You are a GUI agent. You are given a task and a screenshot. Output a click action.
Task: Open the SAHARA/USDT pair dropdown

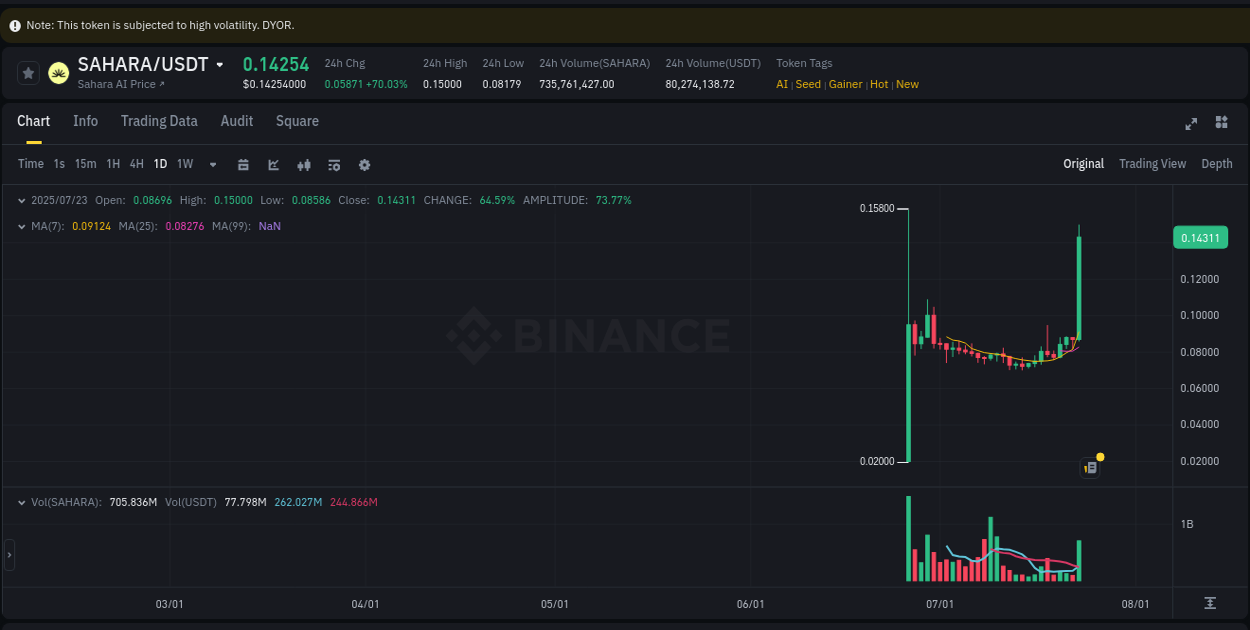pos(220,63)
